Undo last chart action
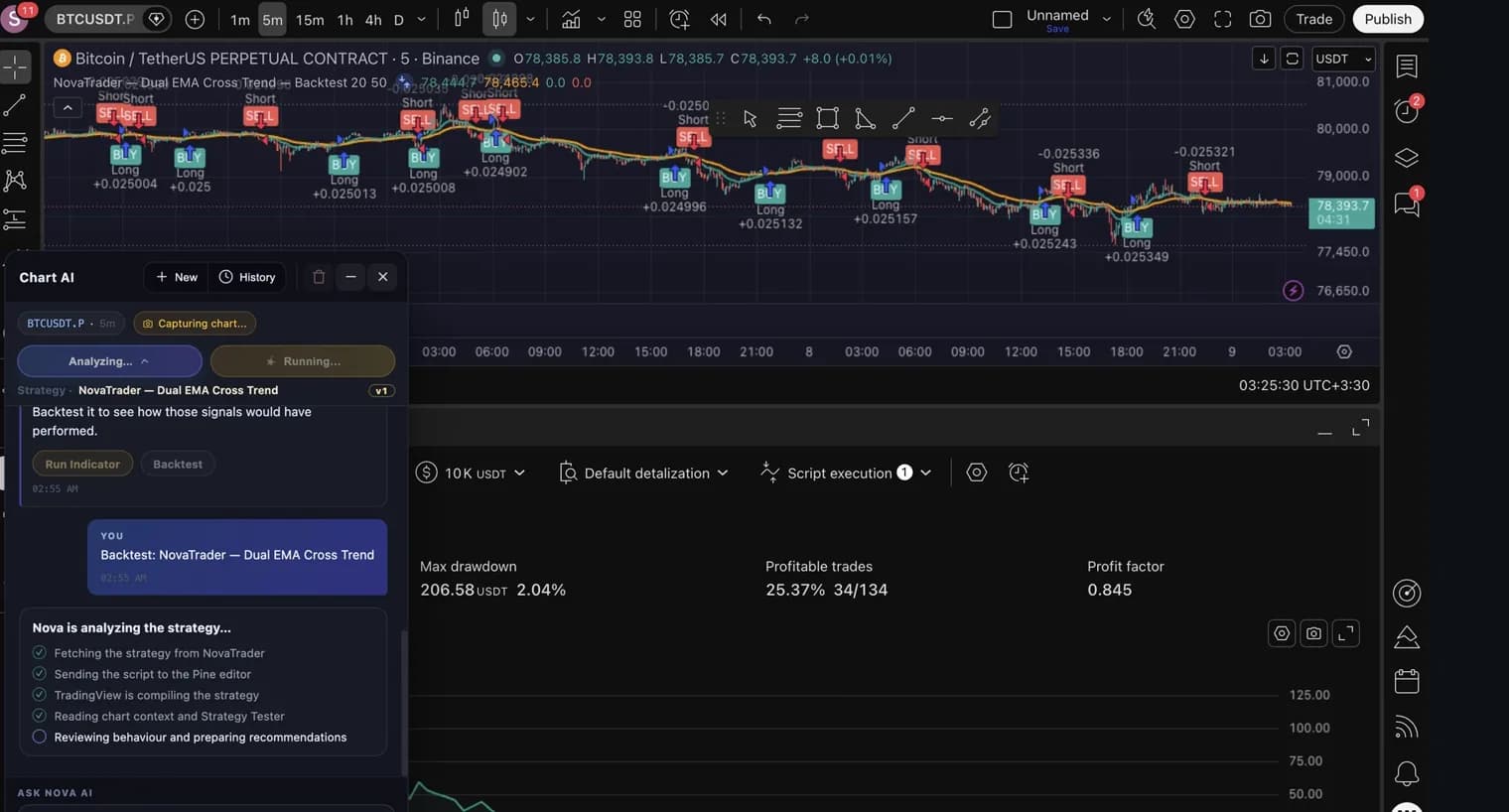1509x812 pixels. point(763,19)
